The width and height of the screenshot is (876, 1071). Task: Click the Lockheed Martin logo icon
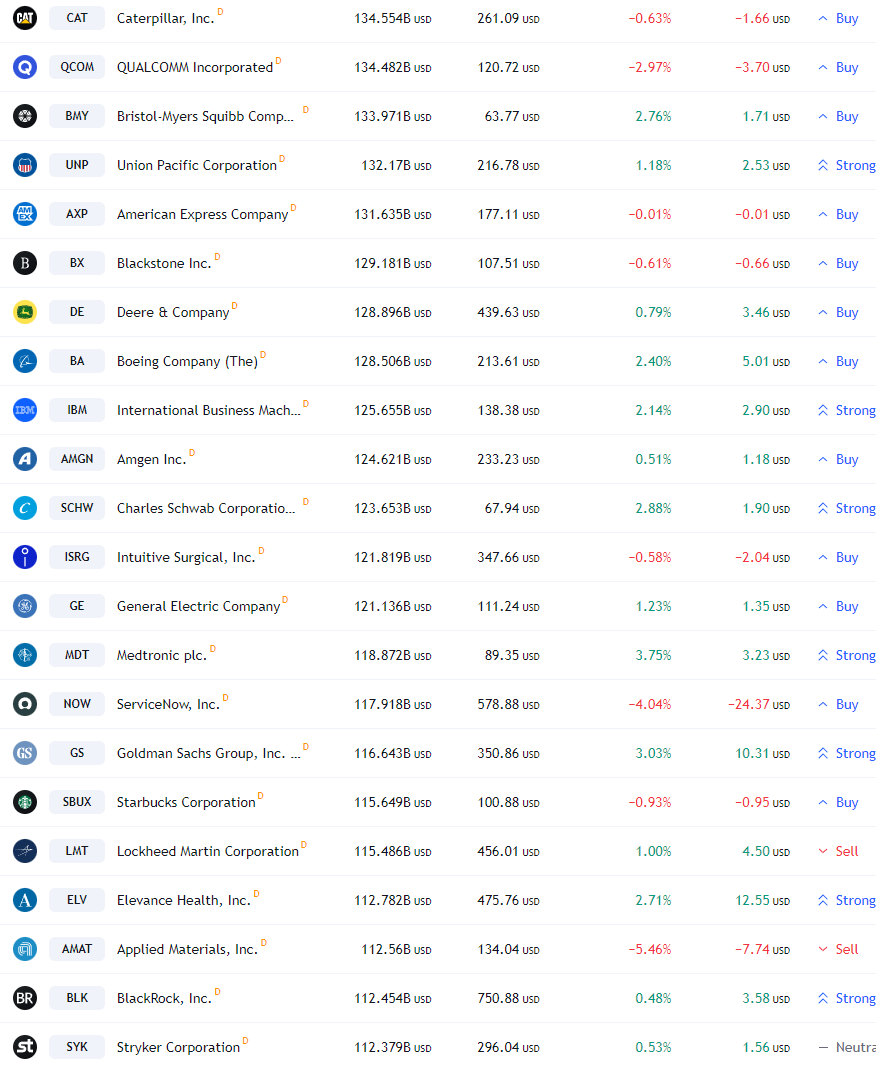pos(25,851)
